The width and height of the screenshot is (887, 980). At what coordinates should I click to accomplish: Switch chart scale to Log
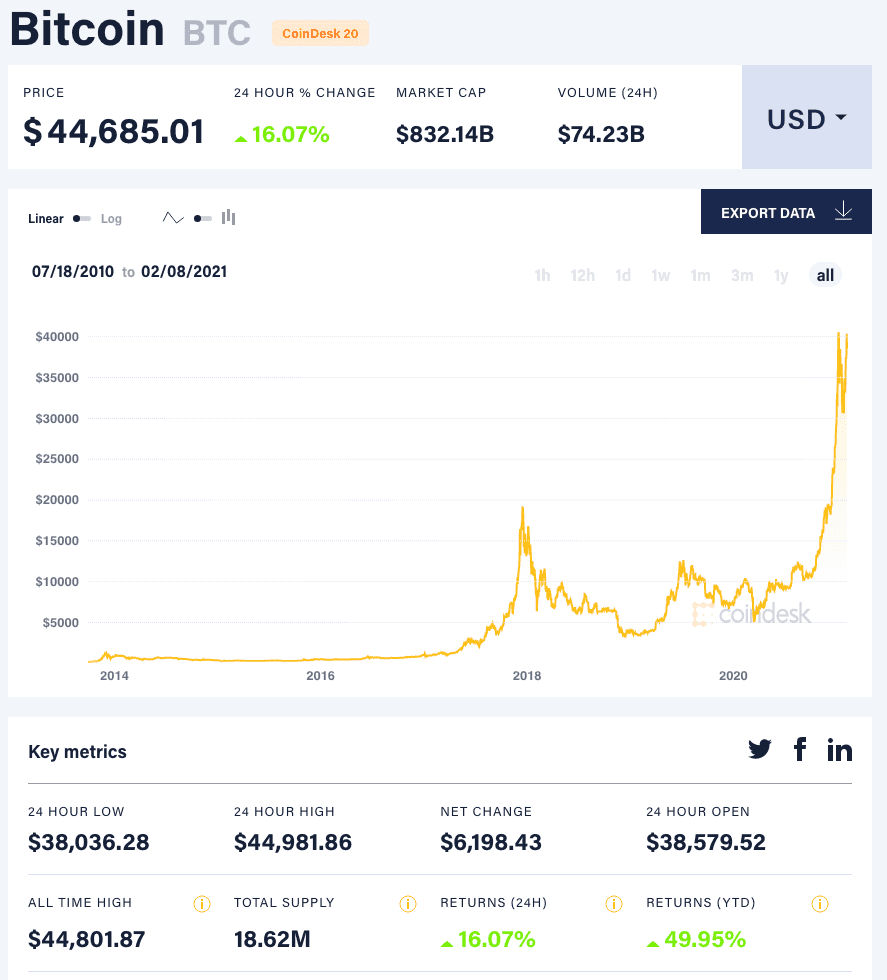[x=111, y=219]
